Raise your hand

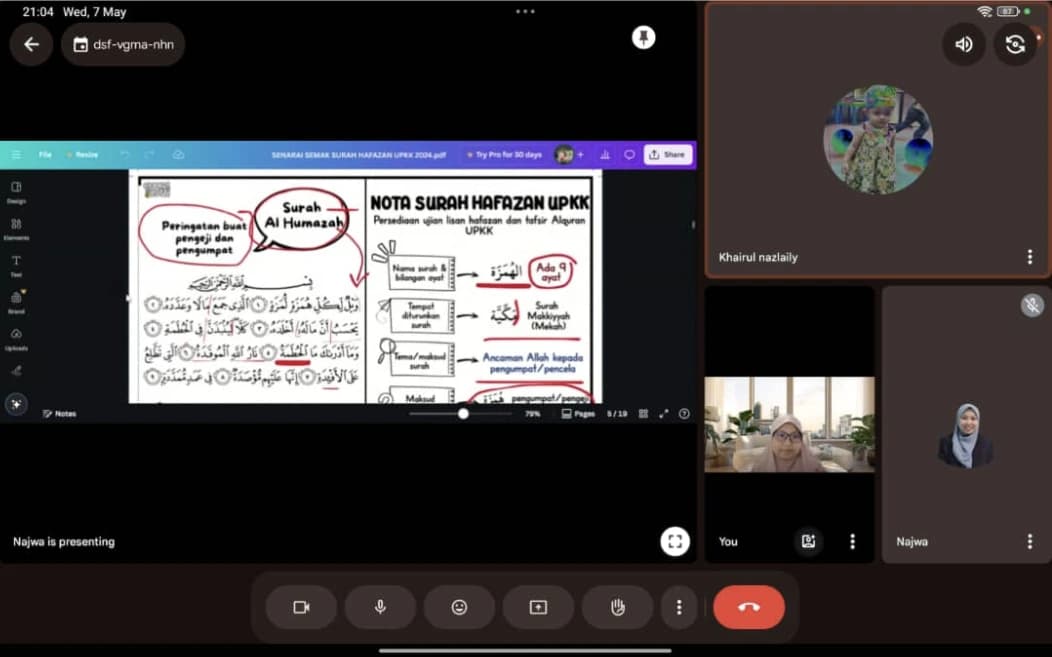617,607
